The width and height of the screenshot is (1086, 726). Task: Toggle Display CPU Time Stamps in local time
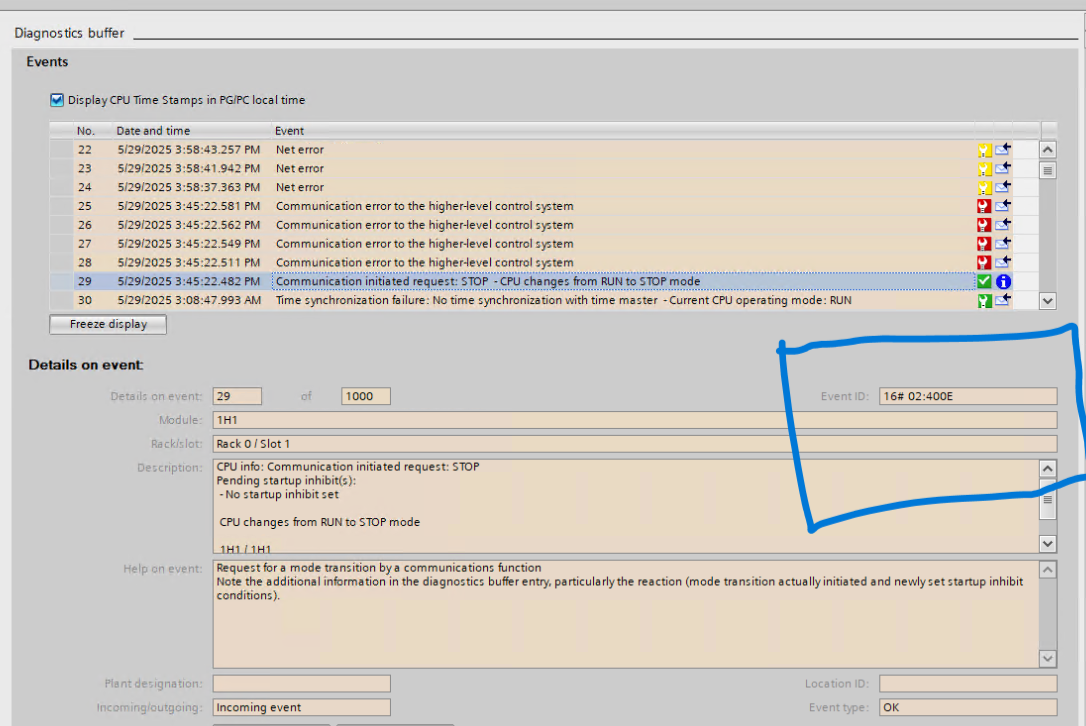56,100
